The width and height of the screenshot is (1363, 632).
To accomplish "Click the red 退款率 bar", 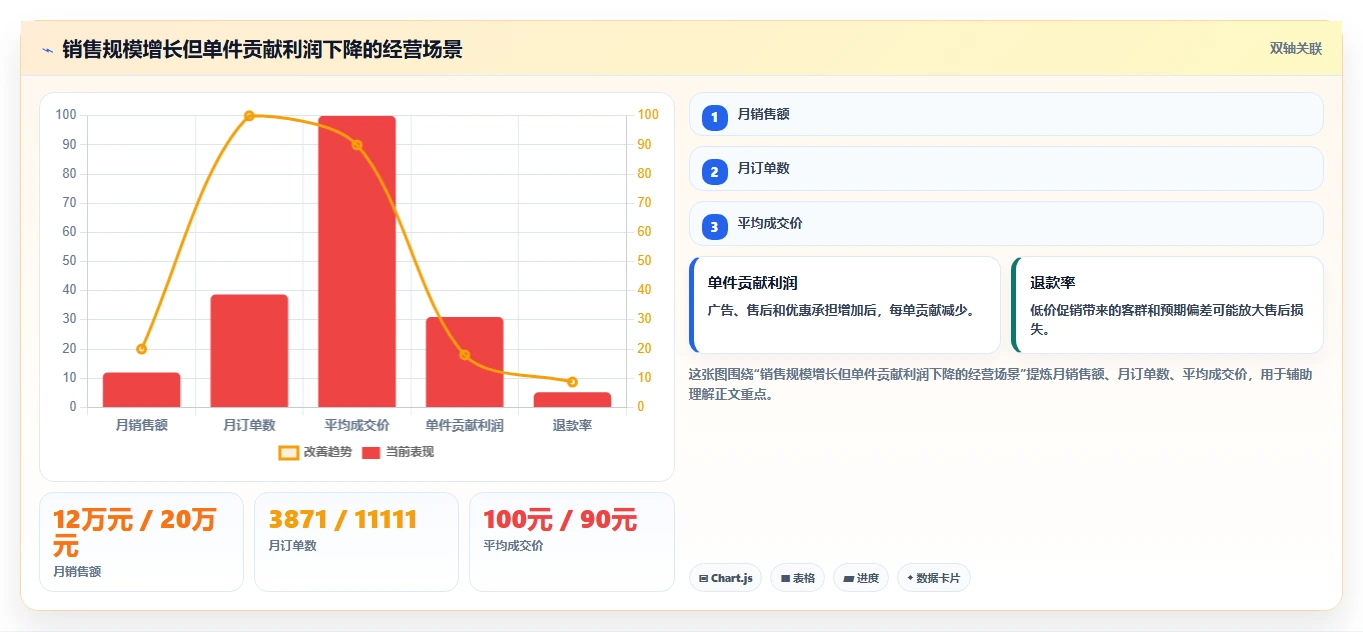I will 572,400.
